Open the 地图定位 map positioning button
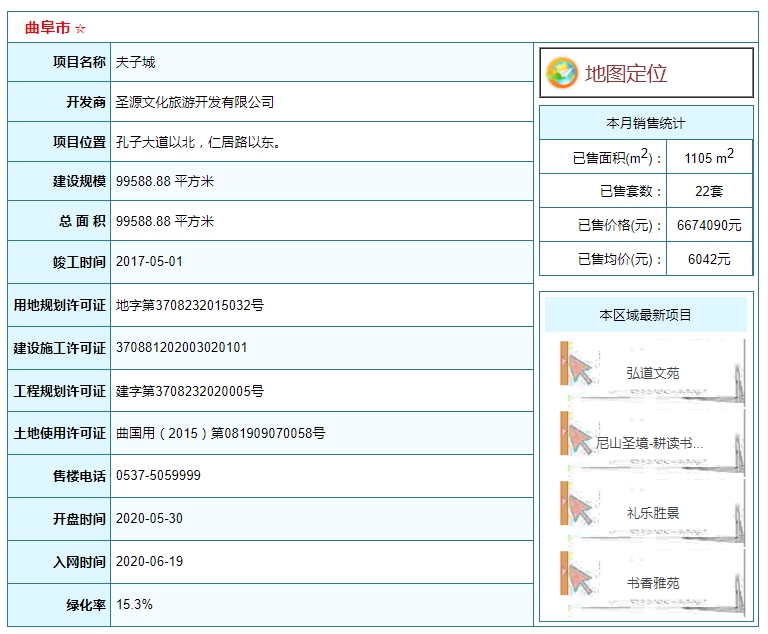The width and height of the screenshot is (768, 634). (x=646, y=73)
